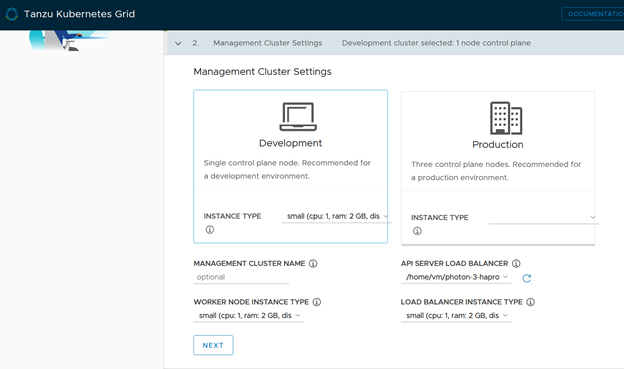Open Development instance type dropdown

(336, 216)
